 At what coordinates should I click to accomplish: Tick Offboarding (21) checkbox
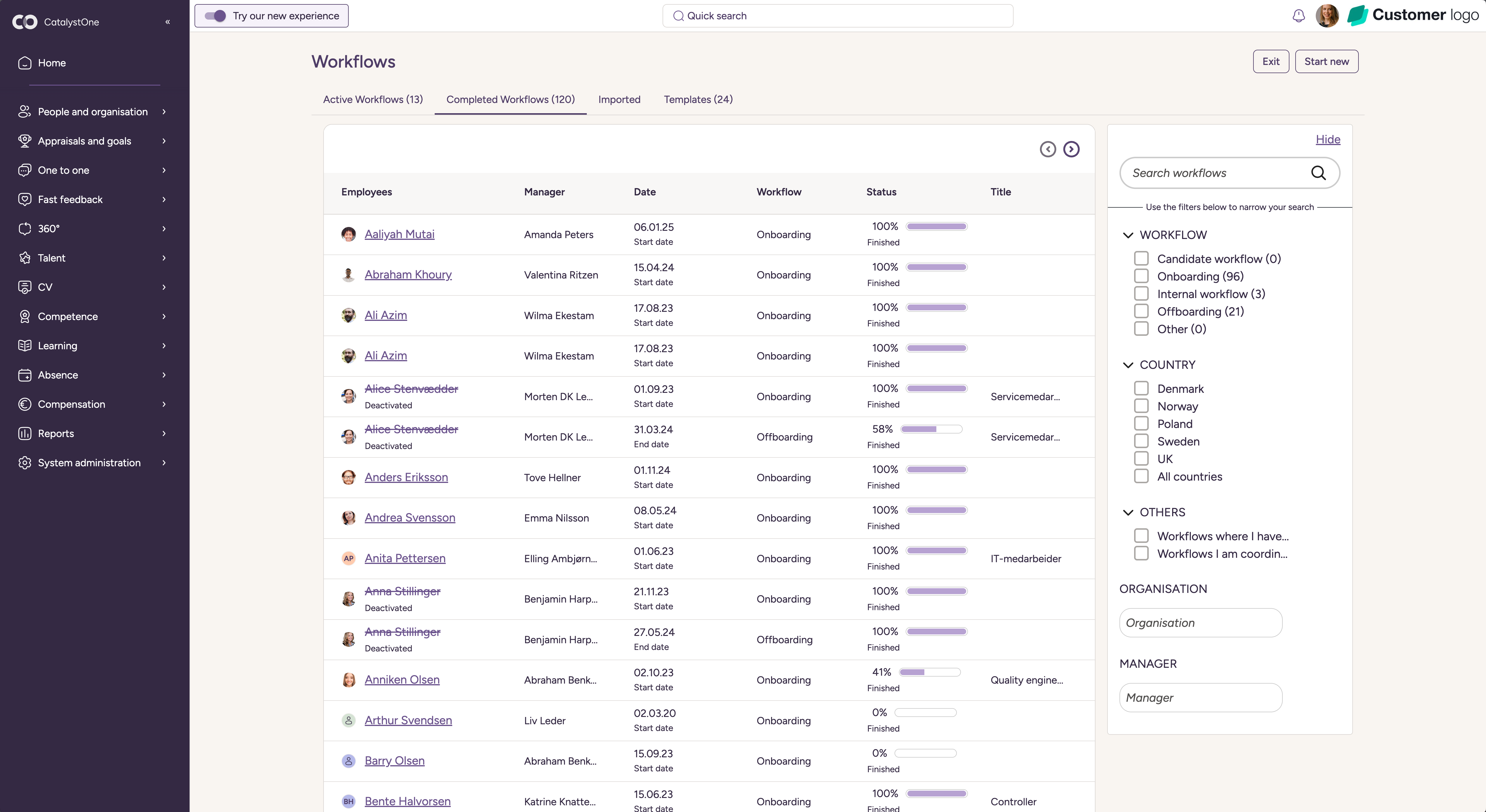(1141, 312)
